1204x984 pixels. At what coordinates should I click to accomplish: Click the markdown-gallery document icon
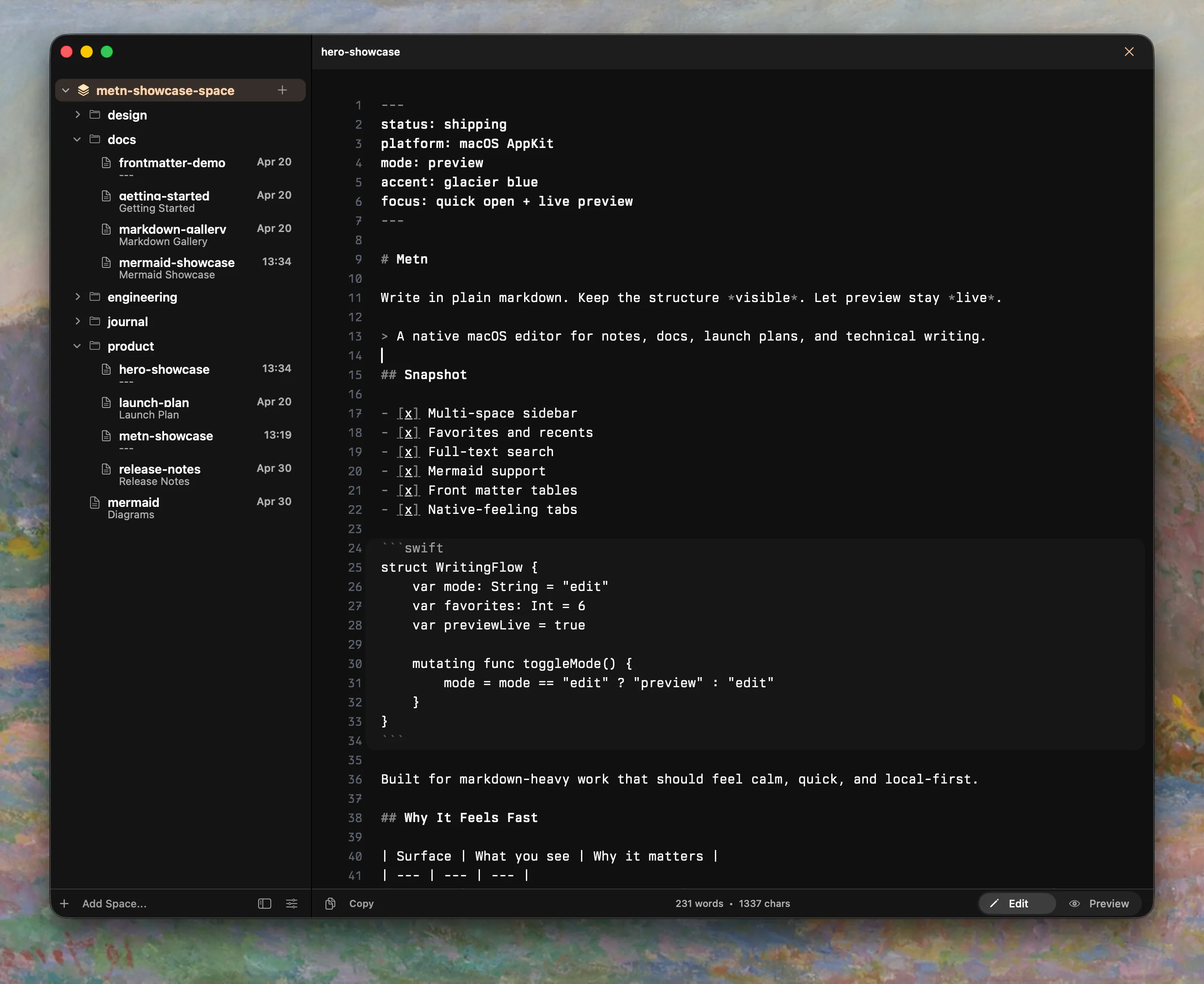(106, 229)
